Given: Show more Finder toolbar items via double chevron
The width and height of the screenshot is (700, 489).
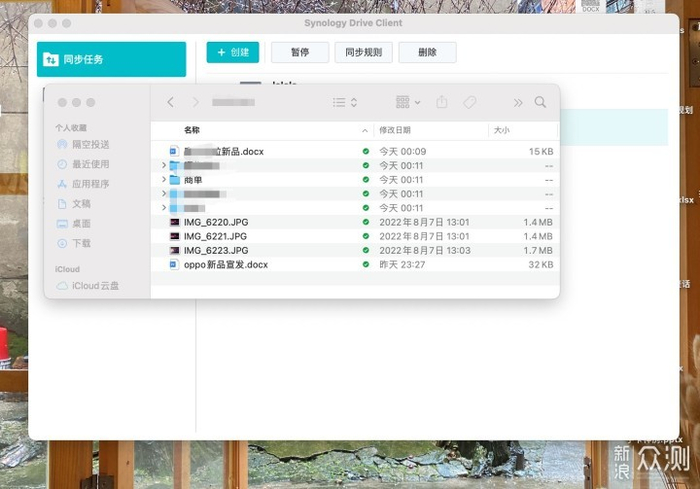Looking at the screenshot, I should click(x=518, y=103).
